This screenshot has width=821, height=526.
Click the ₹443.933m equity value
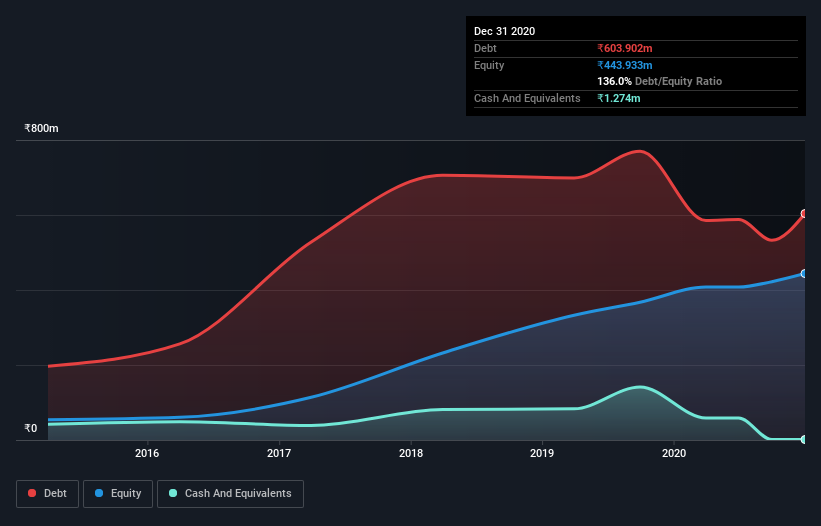pyautogui.click(x=625, y=65)
